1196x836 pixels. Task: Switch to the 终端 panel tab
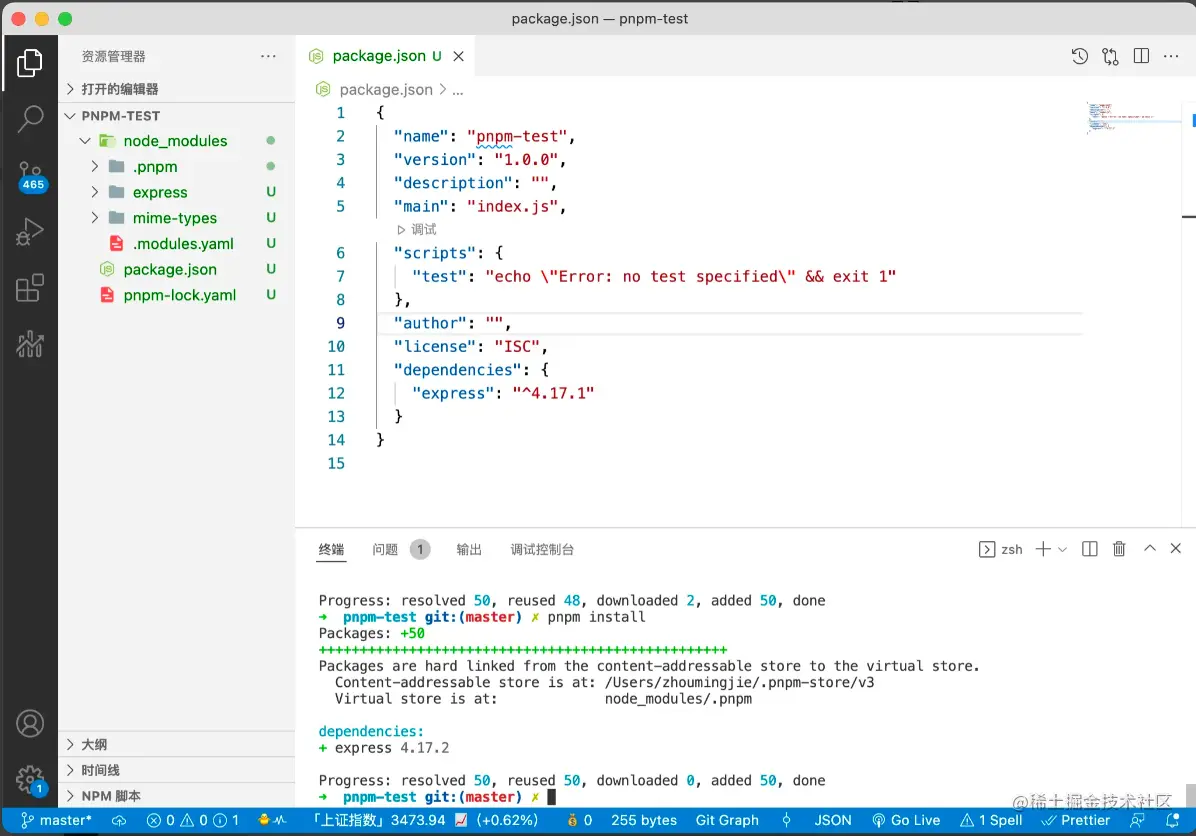(x=331, y=549)
